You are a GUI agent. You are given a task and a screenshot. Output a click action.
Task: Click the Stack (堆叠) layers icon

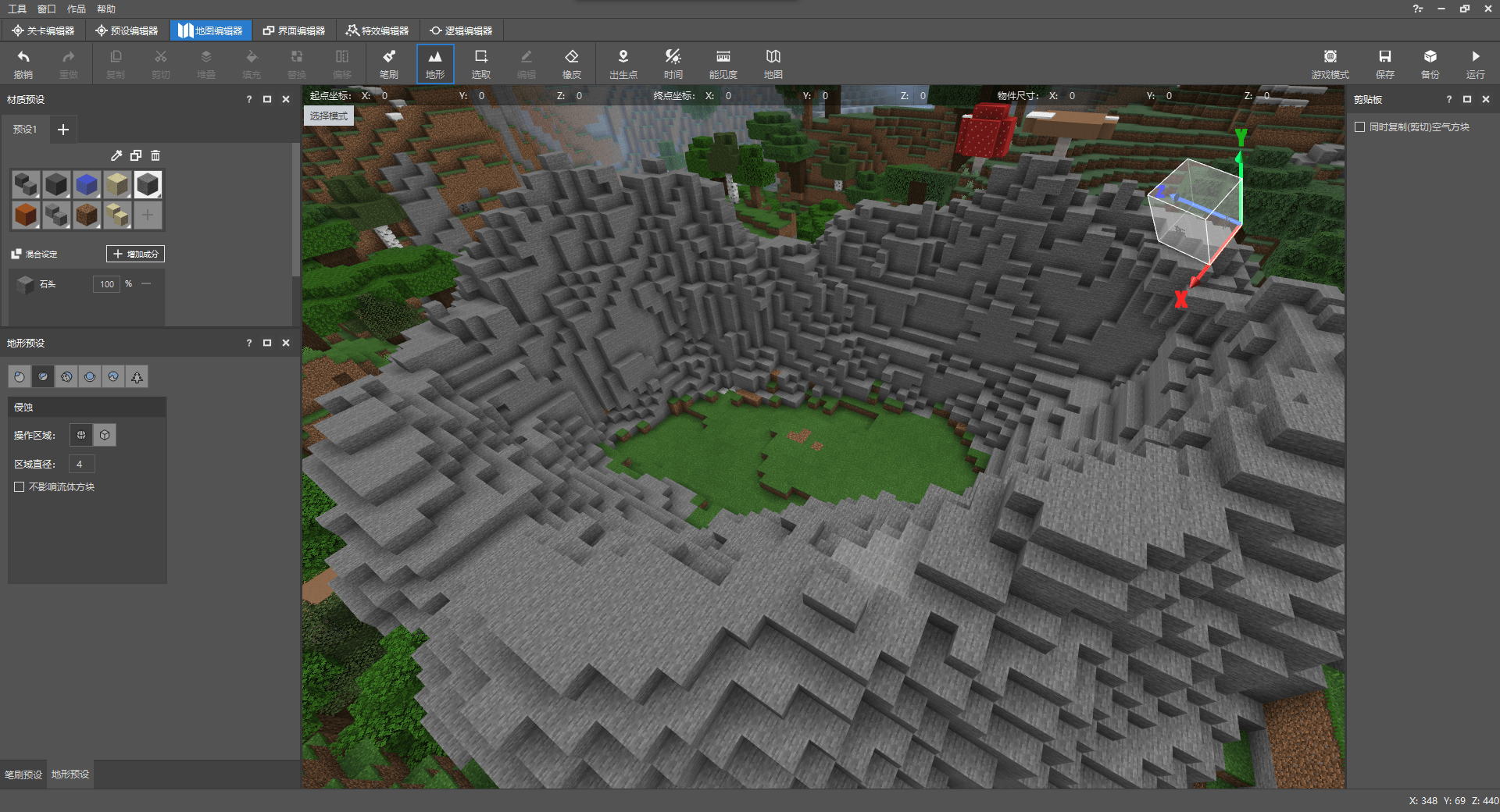tap(206, 63)
